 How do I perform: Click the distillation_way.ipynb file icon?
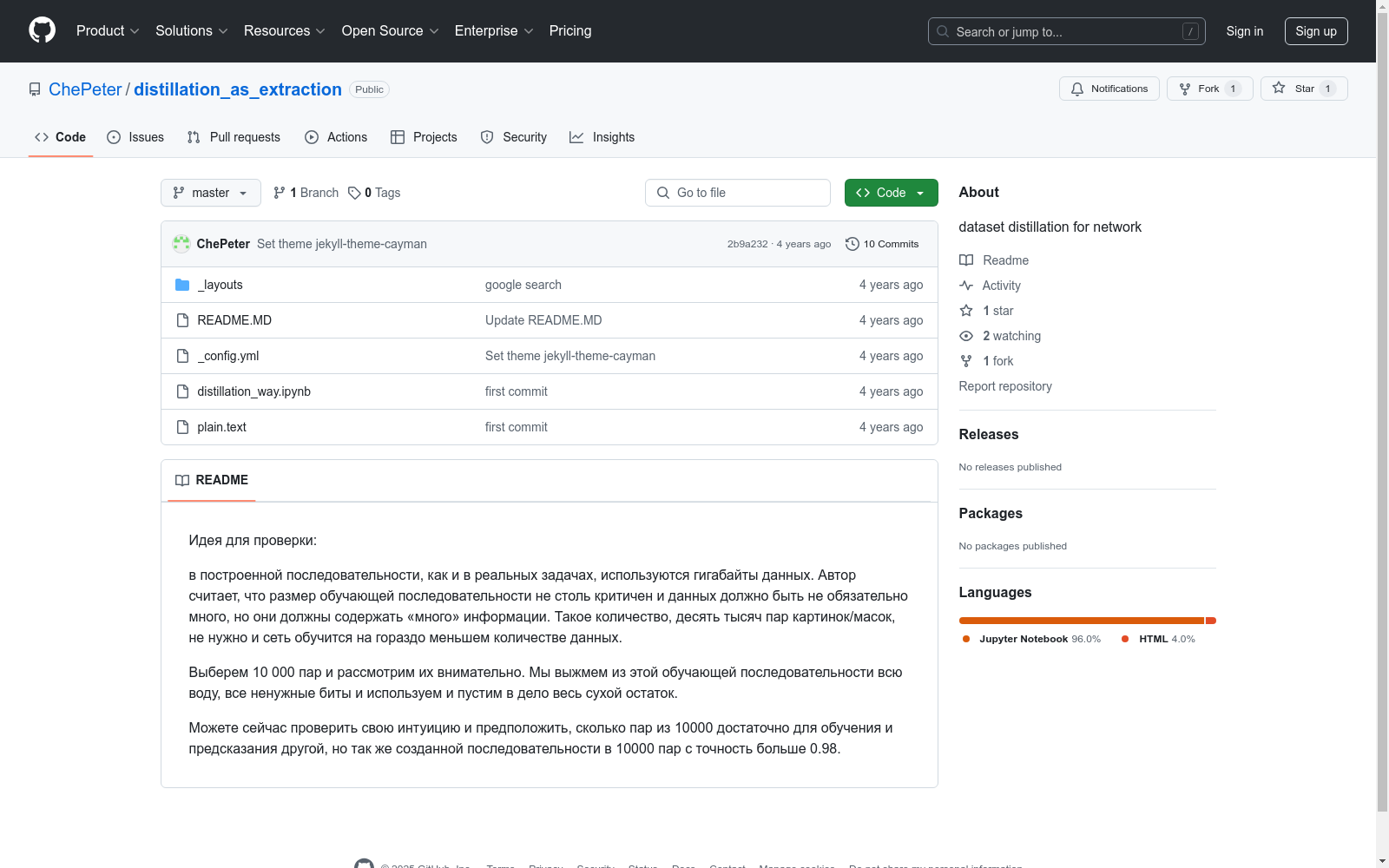pyautogui.click(x=182, y=391)
